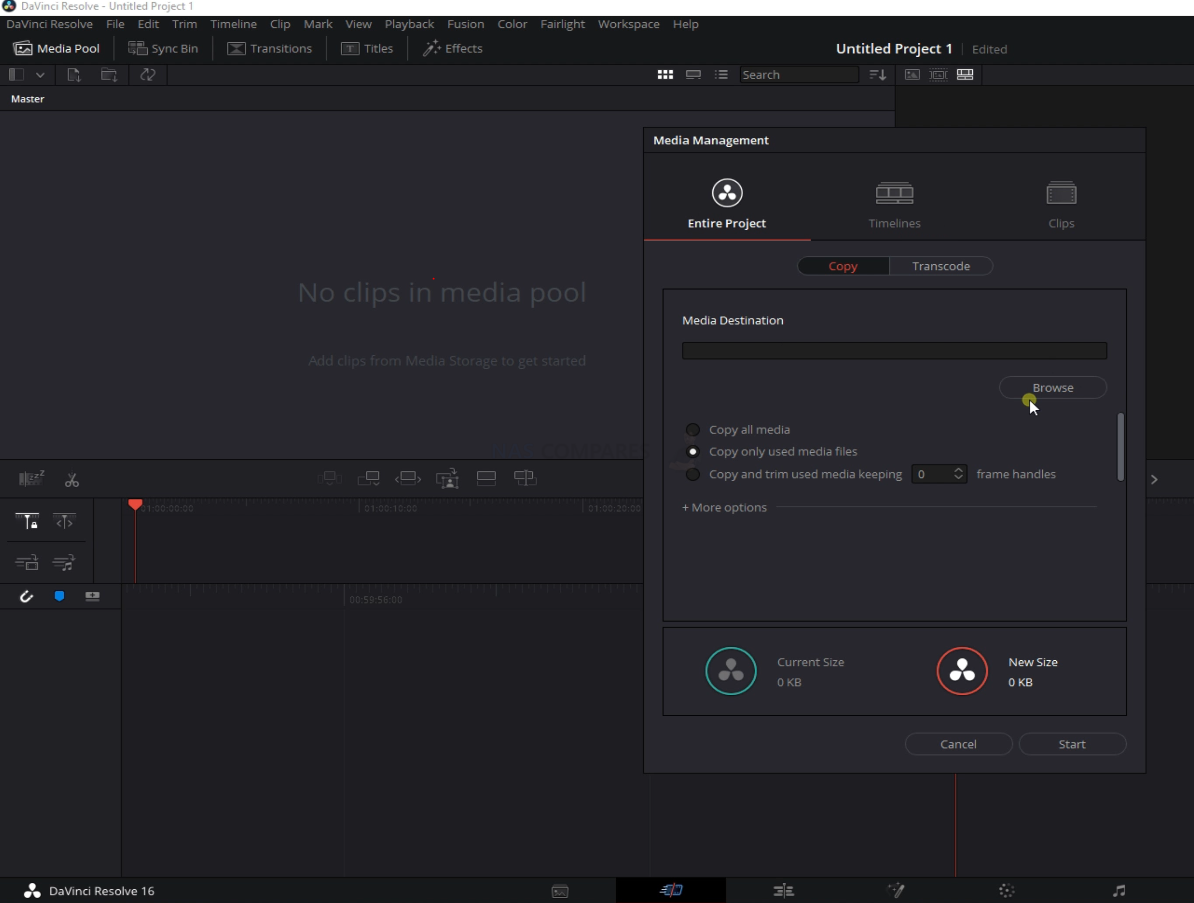Click the blue marker icon
Screen dimensions: 1194x903
click(59, 596)
